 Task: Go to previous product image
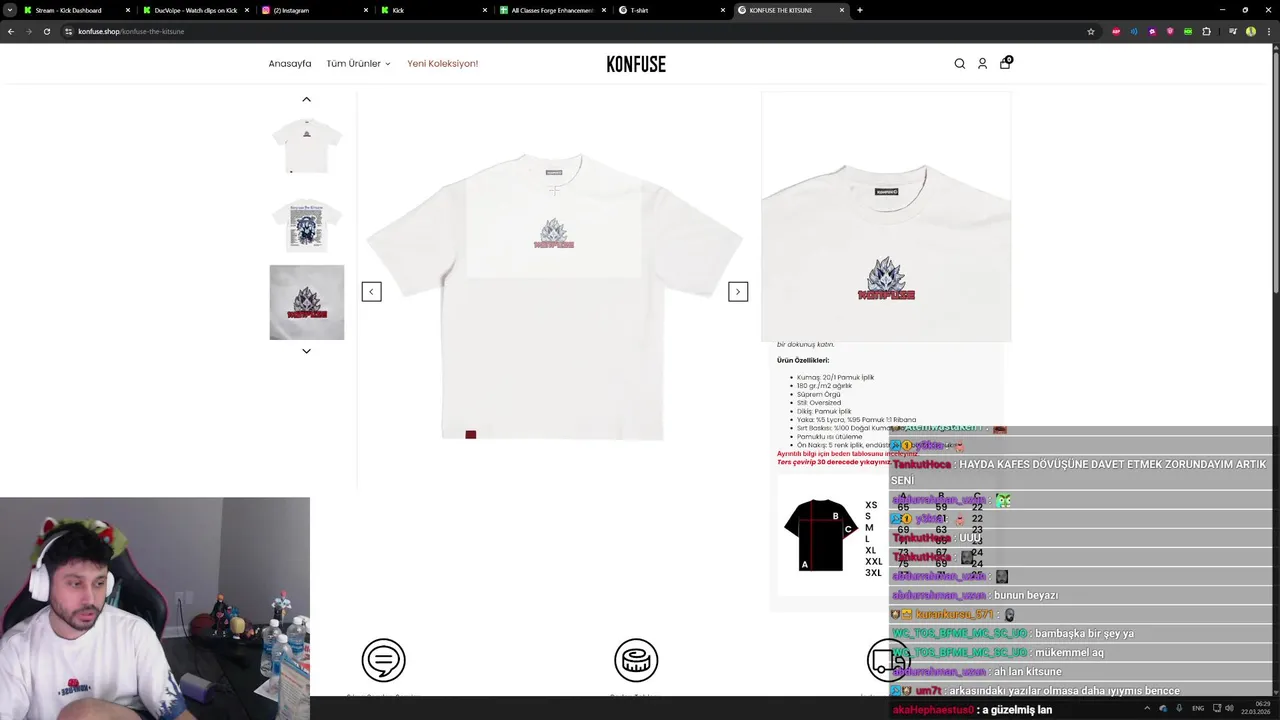[371, 292]
